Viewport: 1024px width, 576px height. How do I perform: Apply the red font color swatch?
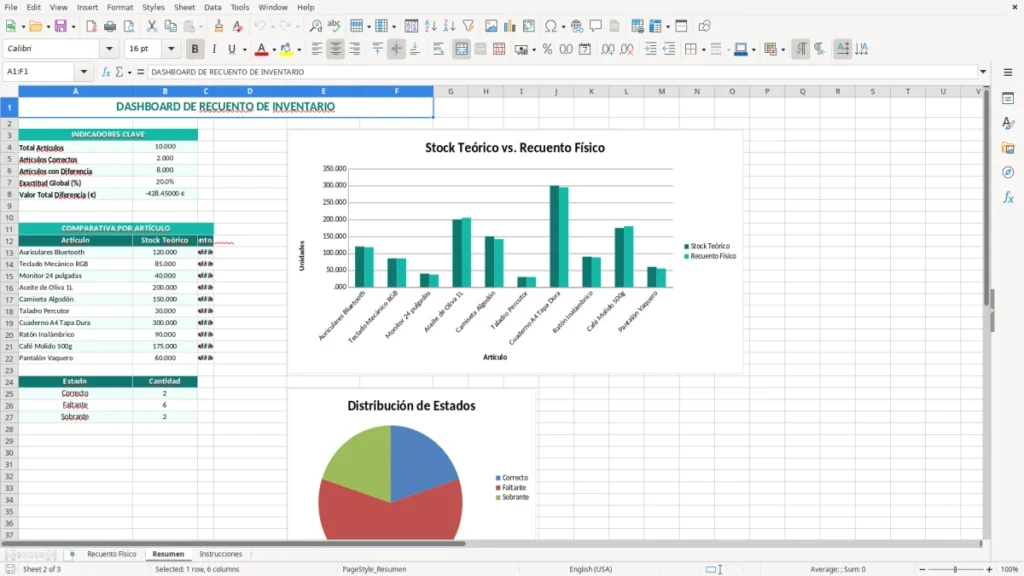[x=261, y=49]
